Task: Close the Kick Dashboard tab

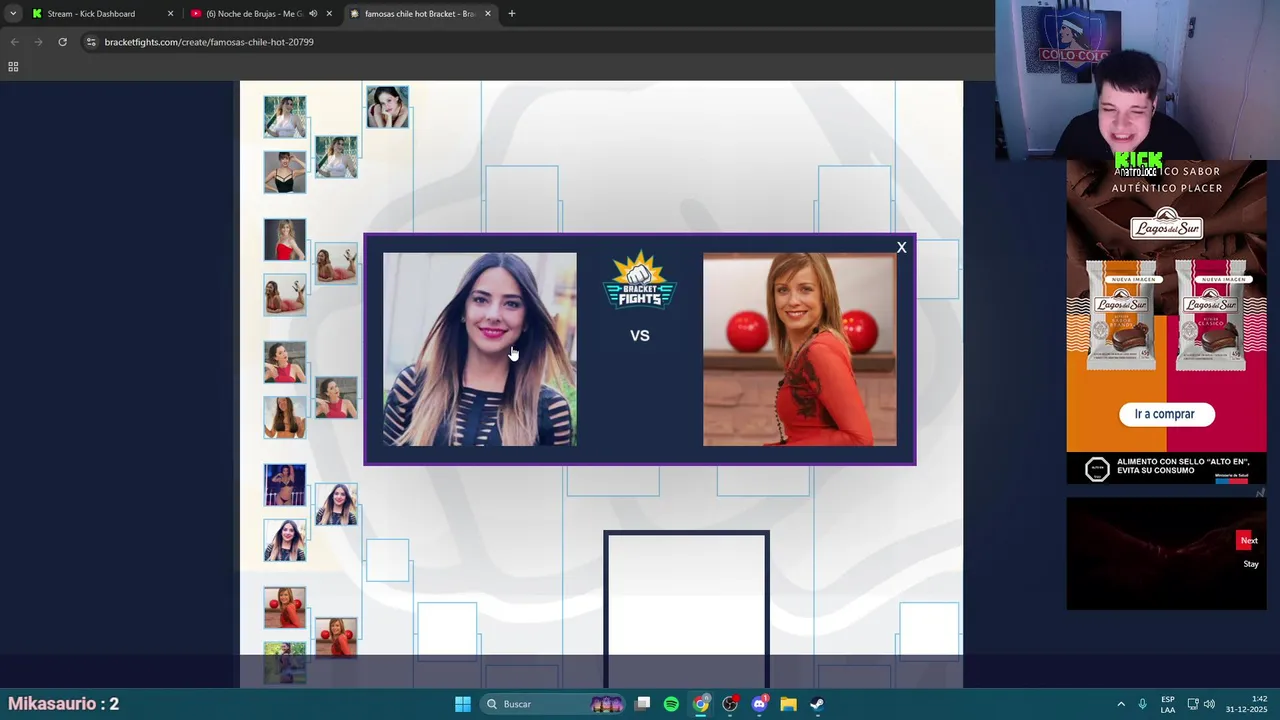Action: [170, 14]
